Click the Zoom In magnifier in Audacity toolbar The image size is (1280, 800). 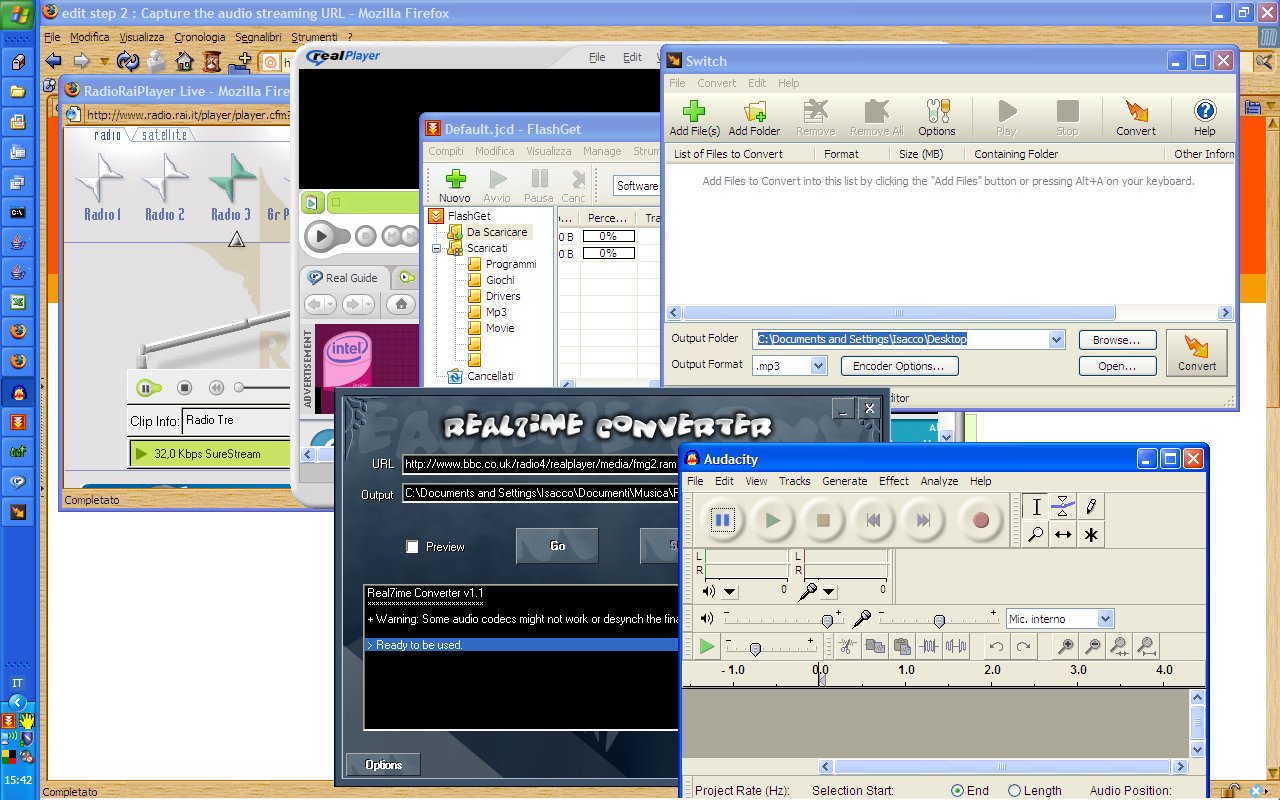tap(1067, 647)
